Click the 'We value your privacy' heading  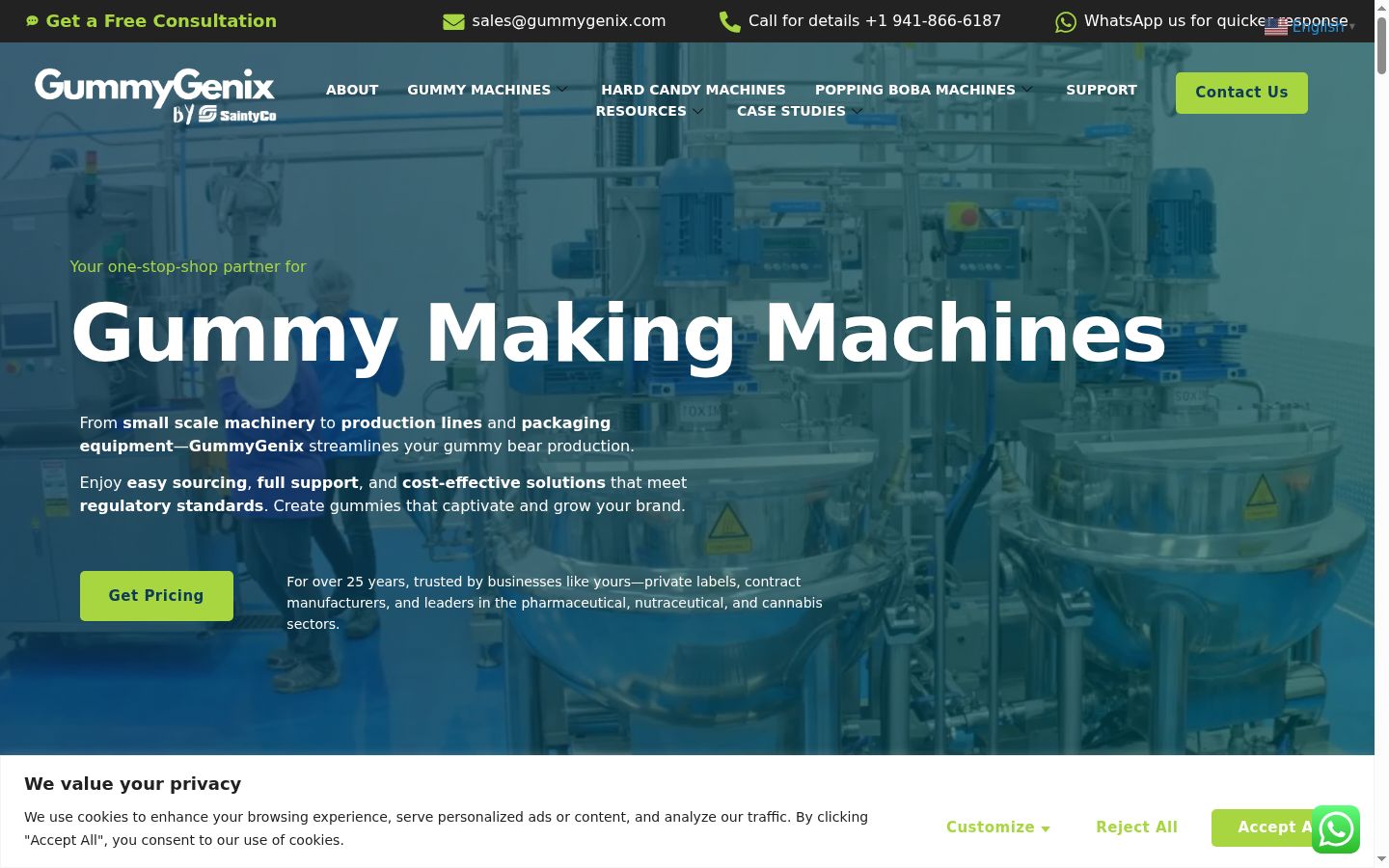pyautogui.click(x=133, y=784)
